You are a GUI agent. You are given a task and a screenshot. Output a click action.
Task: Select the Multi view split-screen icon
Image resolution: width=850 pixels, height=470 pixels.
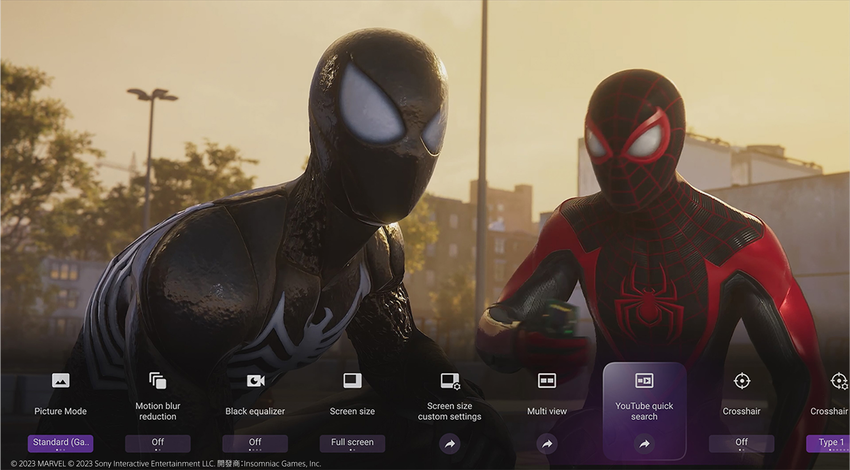(x=547, y=381)
